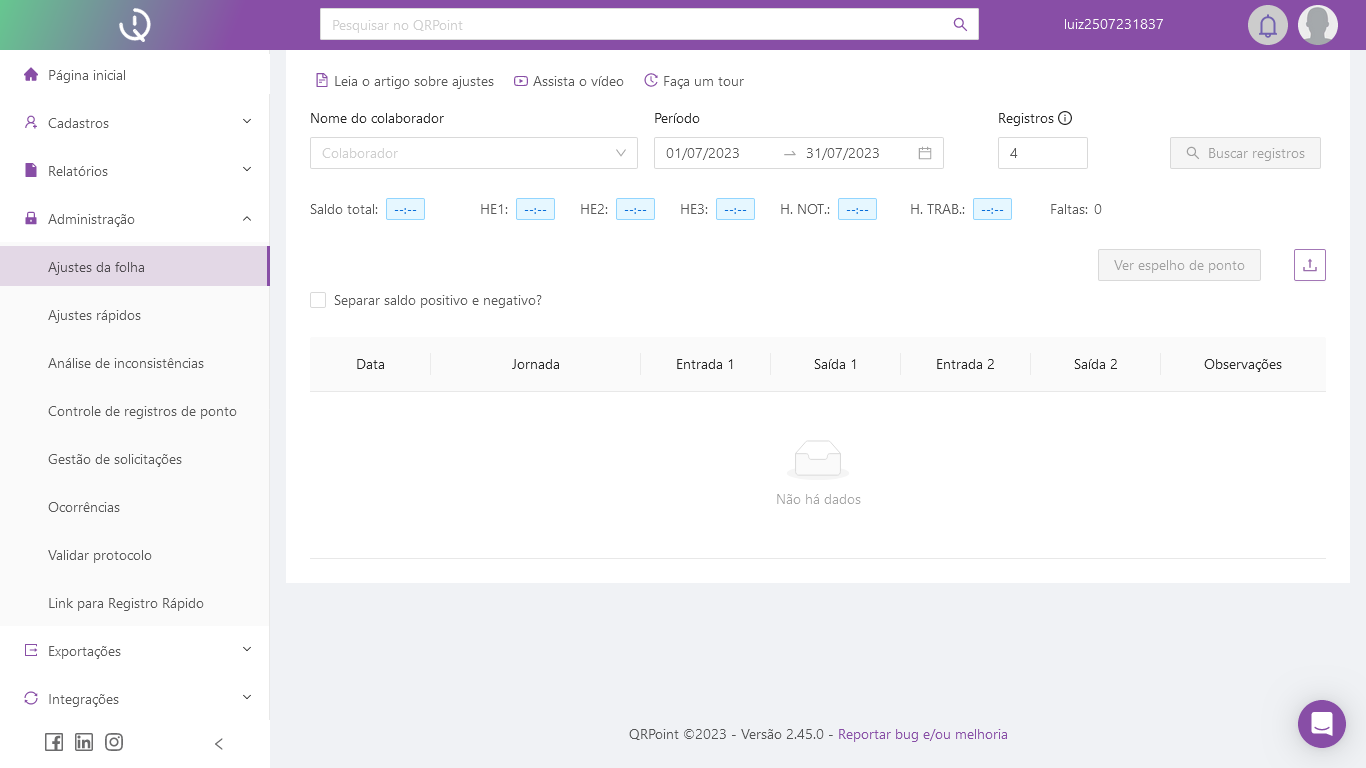
Task: Open the Instagram social icon
Action: point(114,742)
